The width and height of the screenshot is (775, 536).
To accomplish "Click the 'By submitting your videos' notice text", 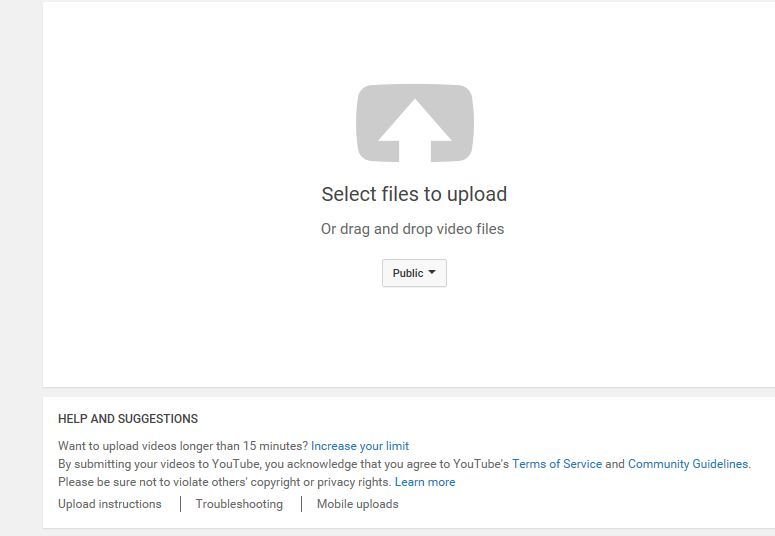I will pos(283,464).
